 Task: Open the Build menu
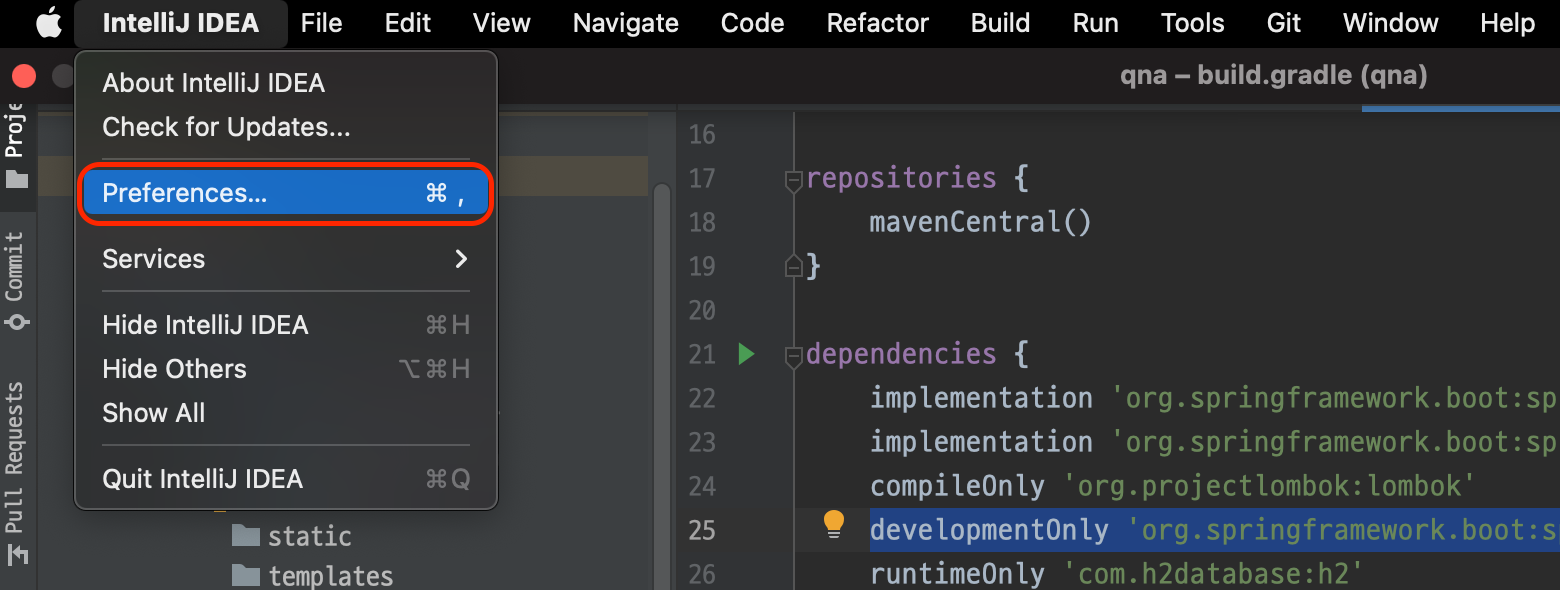1000,23
